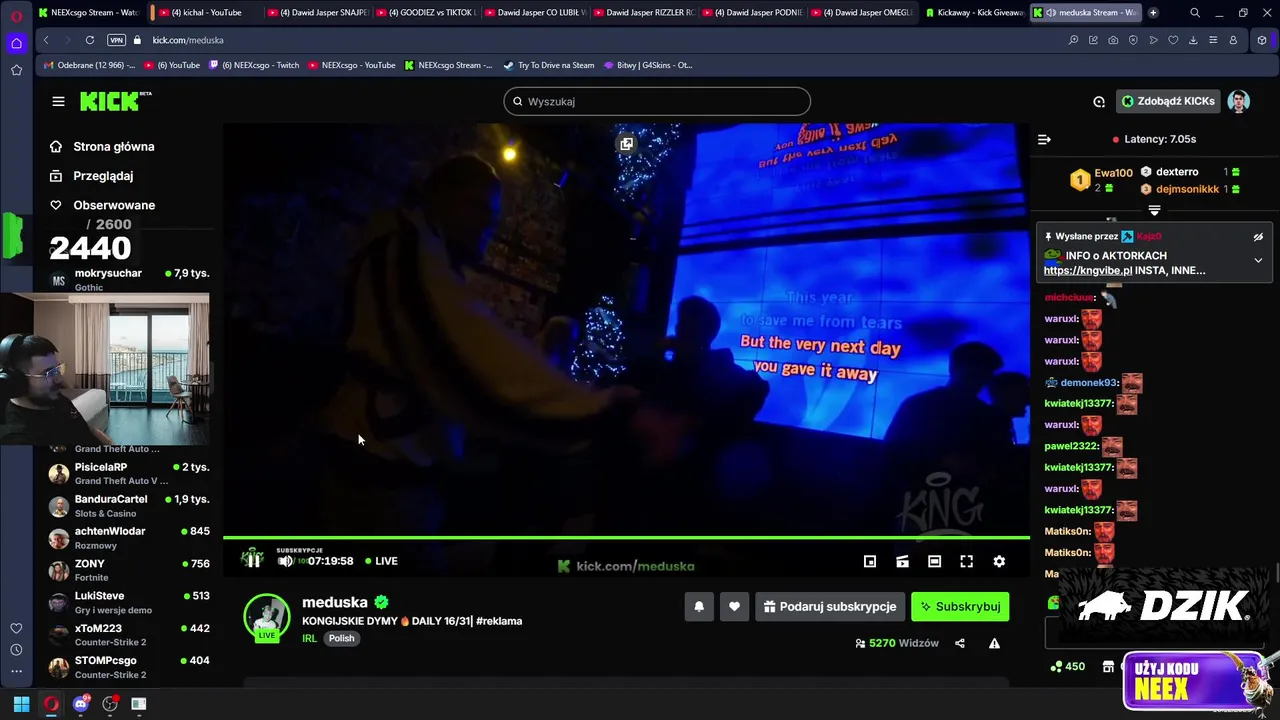Viewport: 1280px width, 720px height.
Task: Enter fullscreen in player
Action: click(x=966, y=561)
